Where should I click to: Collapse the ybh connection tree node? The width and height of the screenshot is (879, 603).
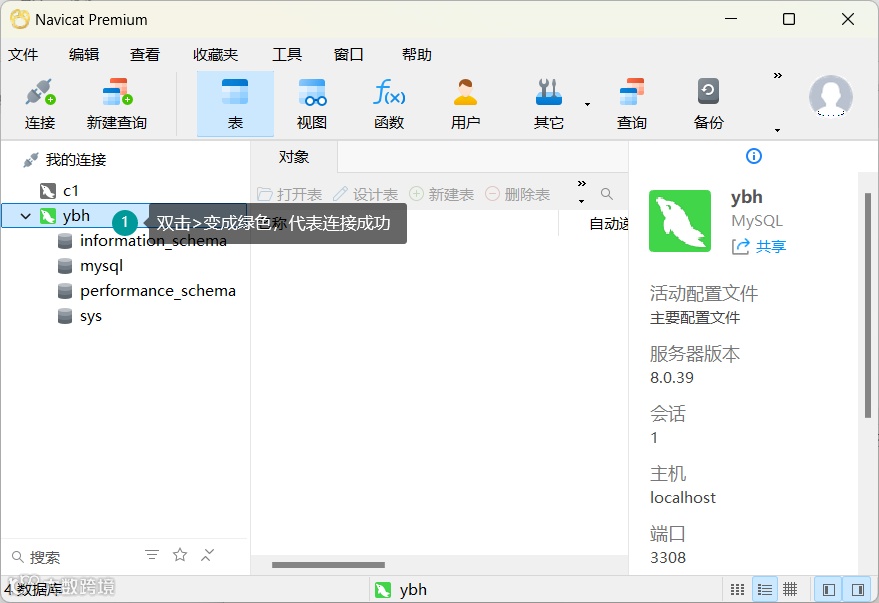(x=25, y=216)
